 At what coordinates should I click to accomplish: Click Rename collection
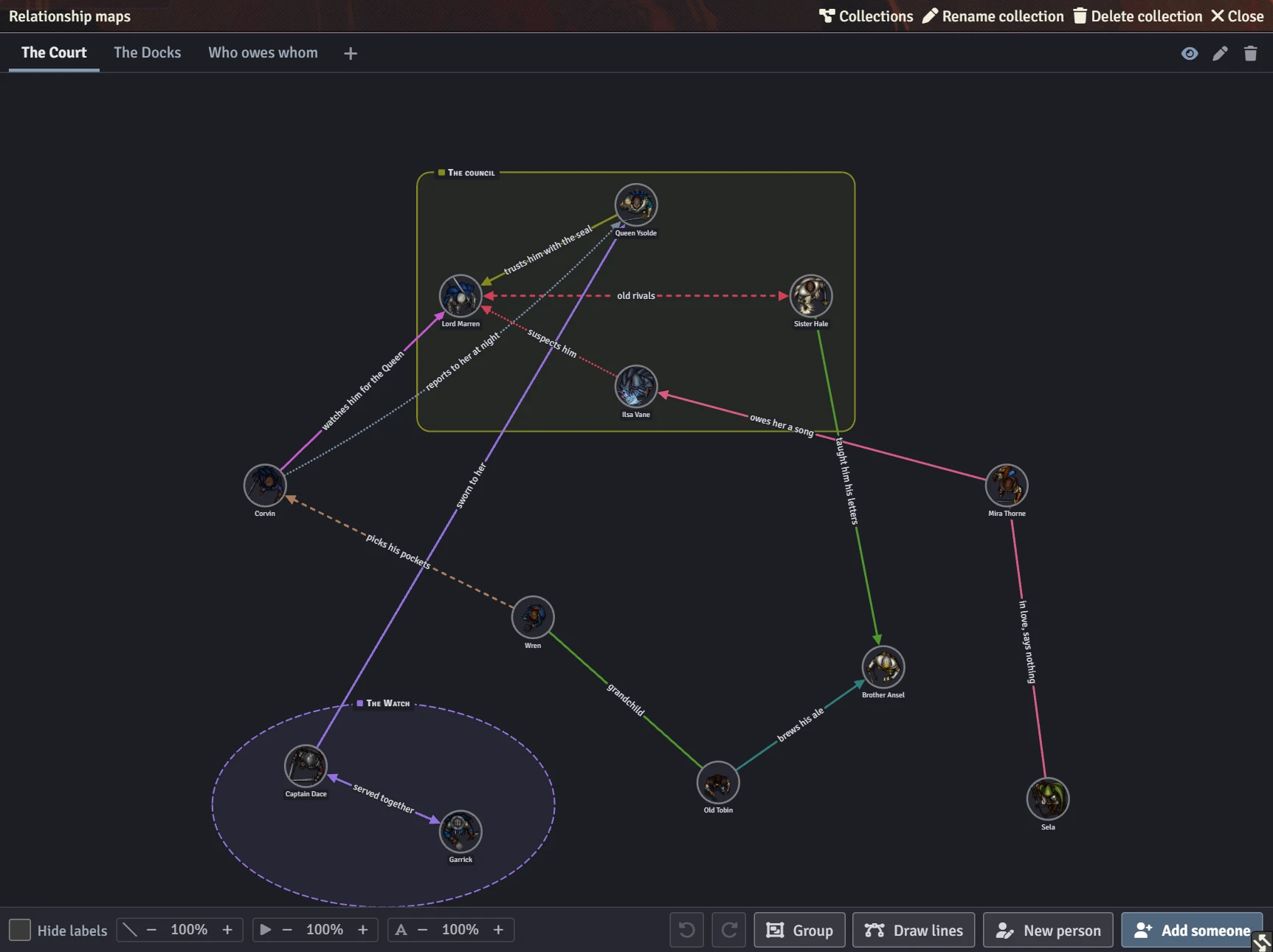993,16
